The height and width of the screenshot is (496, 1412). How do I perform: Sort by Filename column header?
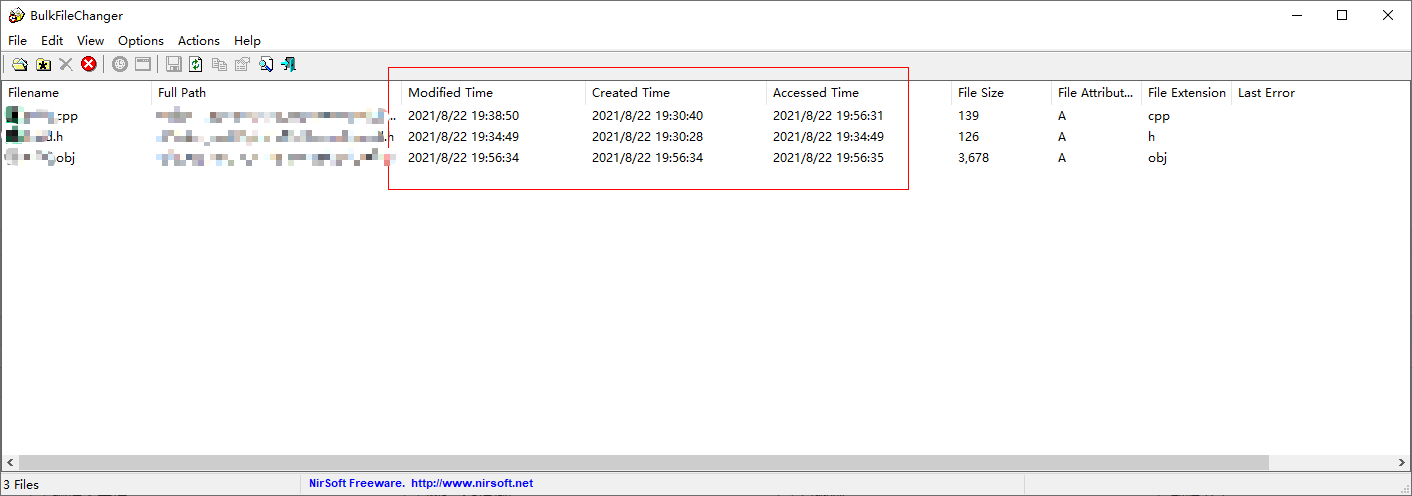[x=76, y=93]
